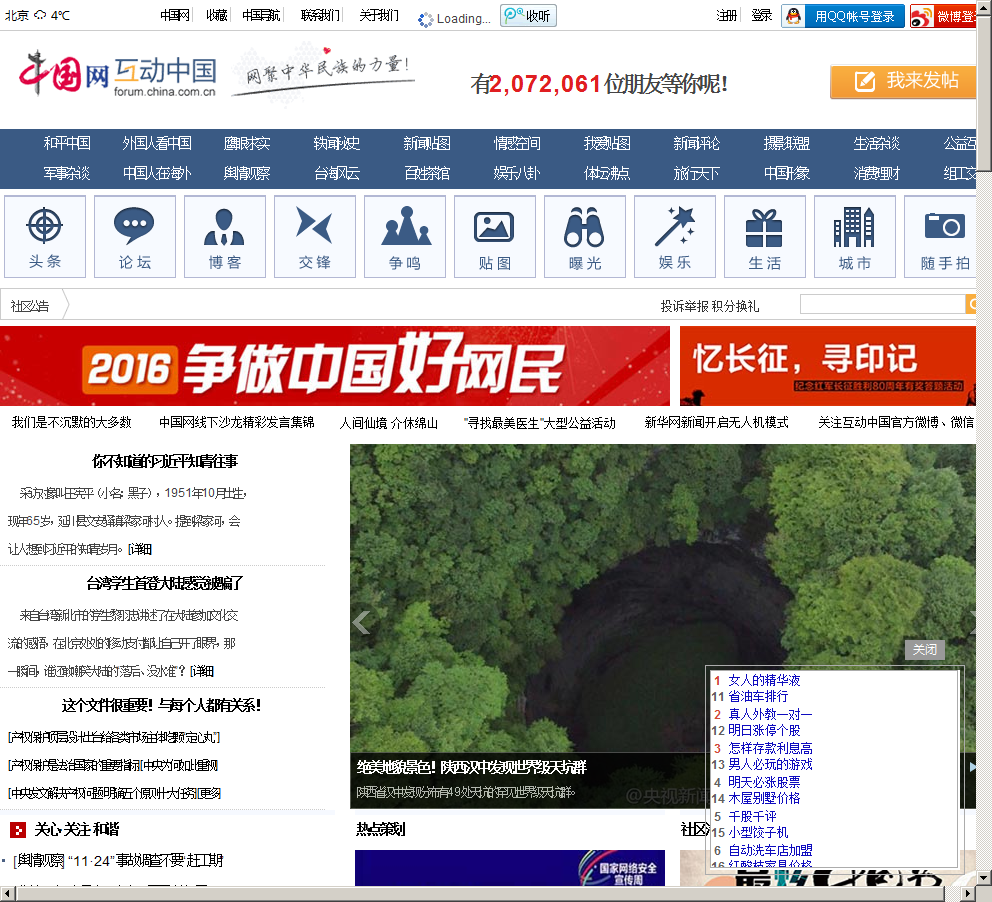Click ad link 女人的精华液
992x902 pixels.
[764, 680]
